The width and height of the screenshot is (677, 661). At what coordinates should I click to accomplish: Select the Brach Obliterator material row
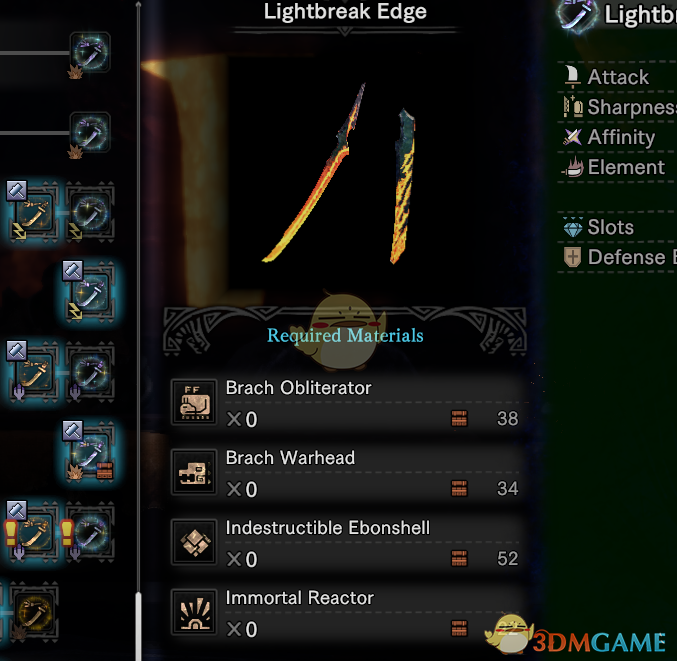[347, 403]
